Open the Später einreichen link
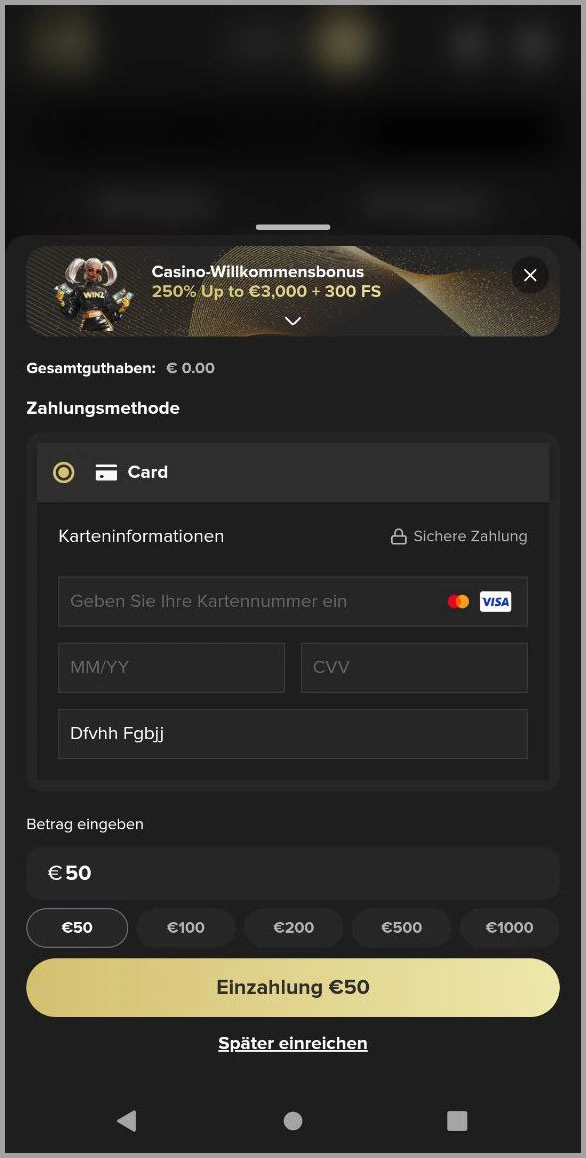The width and height of the screenshot is (586, 1158). pos(292,1043)
